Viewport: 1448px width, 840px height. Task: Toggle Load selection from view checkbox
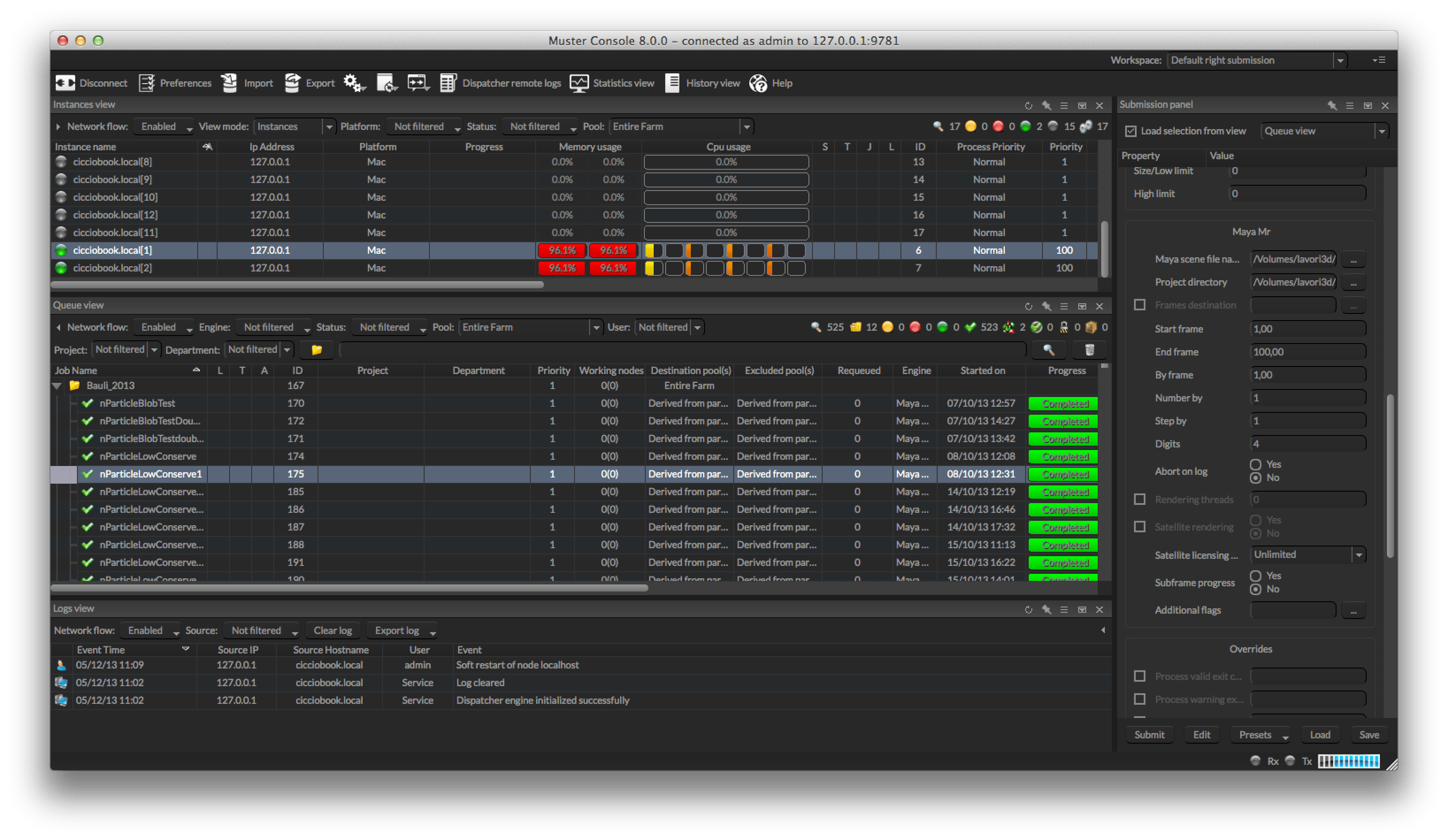[1131, 131]
